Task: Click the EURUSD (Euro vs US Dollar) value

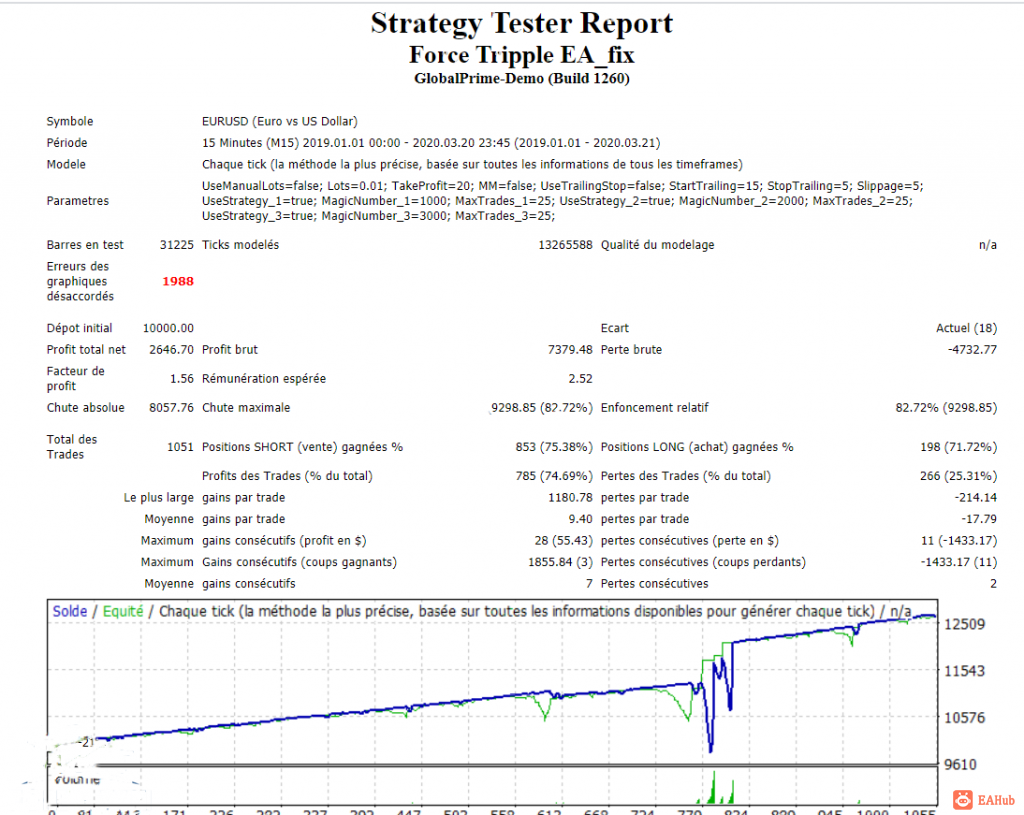Action: [x=280, y=121]
